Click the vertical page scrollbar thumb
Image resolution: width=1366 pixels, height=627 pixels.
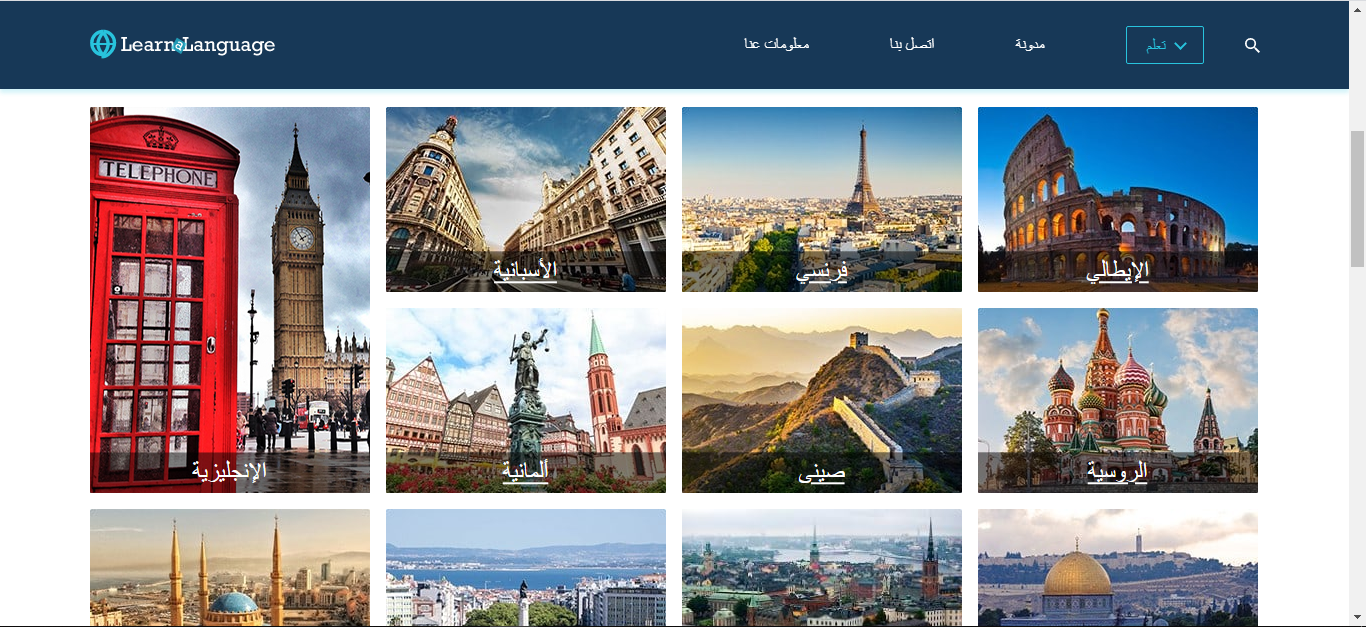click(x=1357, y=198)
